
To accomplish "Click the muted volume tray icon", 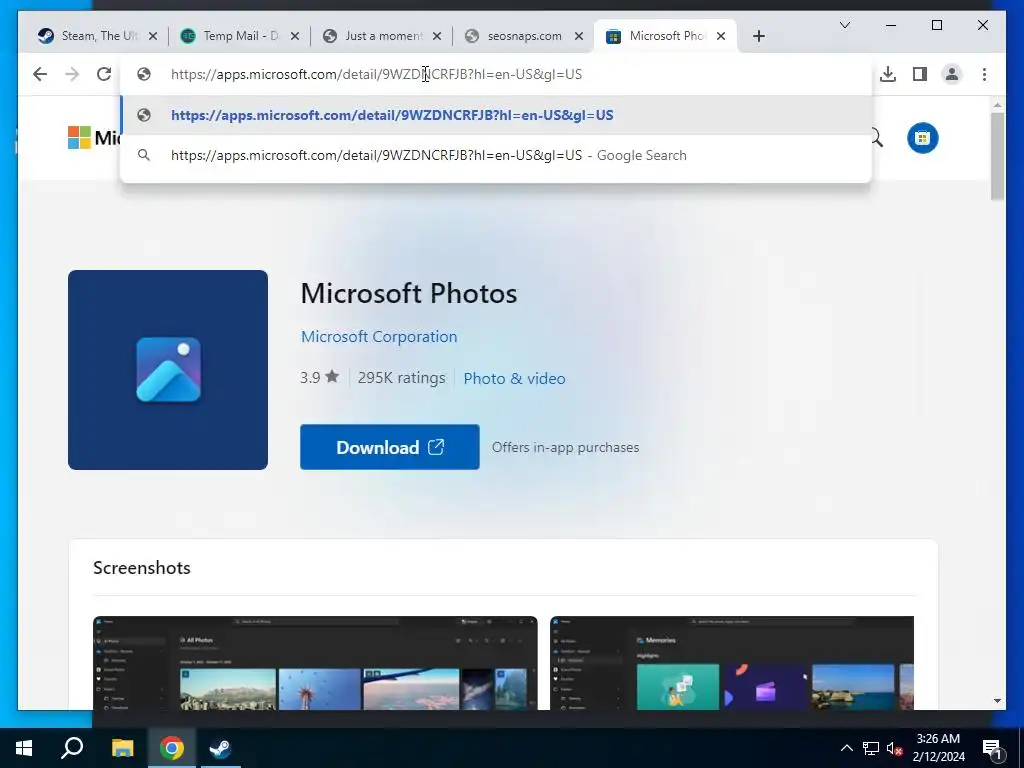I will (x=894, y=748).
